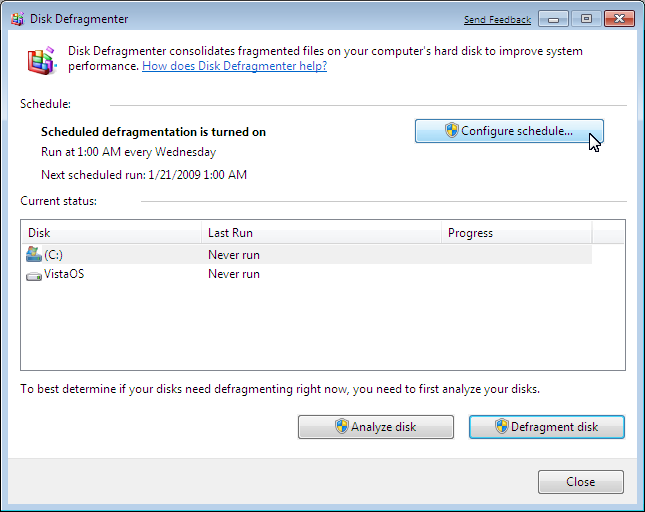Open How does Disk Defragmenter help link

pos(234,66)
